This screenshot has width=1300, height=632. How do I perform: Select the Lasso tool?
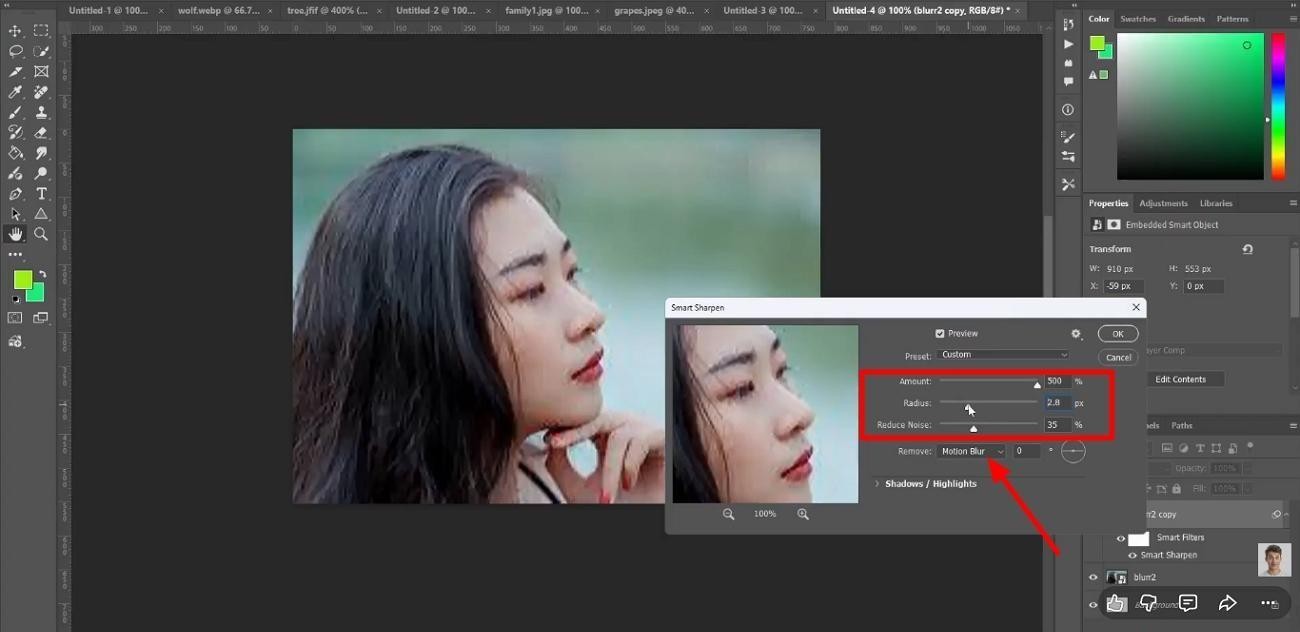16,51
